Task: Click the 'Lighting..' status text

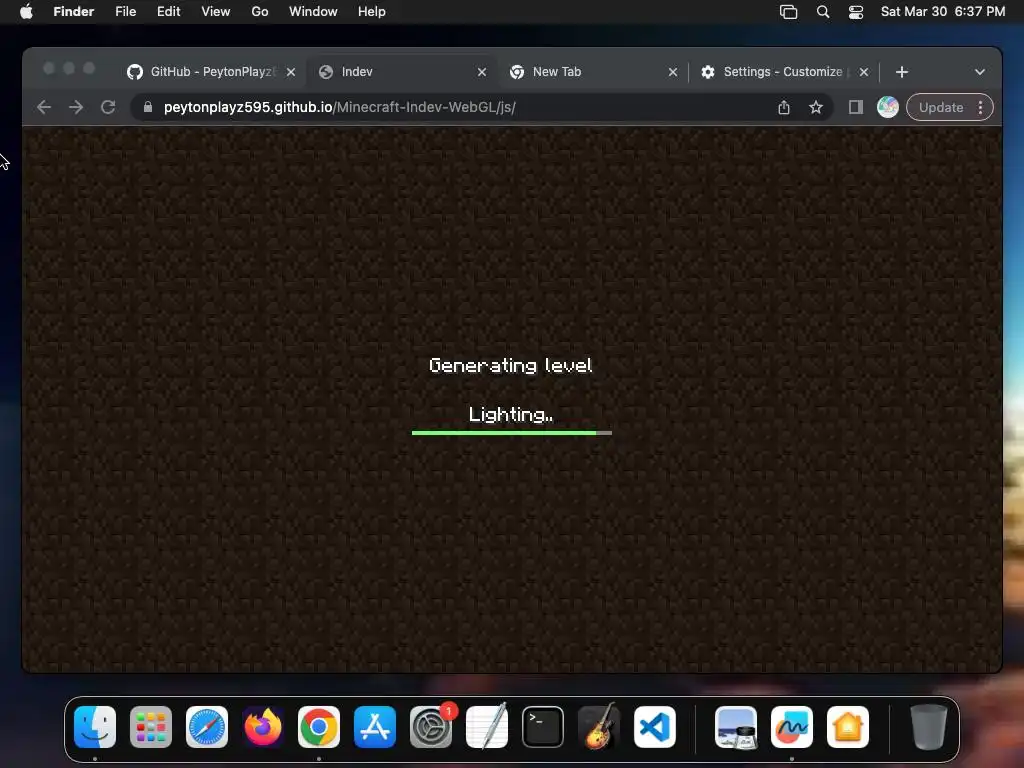Action: point(511,415)
